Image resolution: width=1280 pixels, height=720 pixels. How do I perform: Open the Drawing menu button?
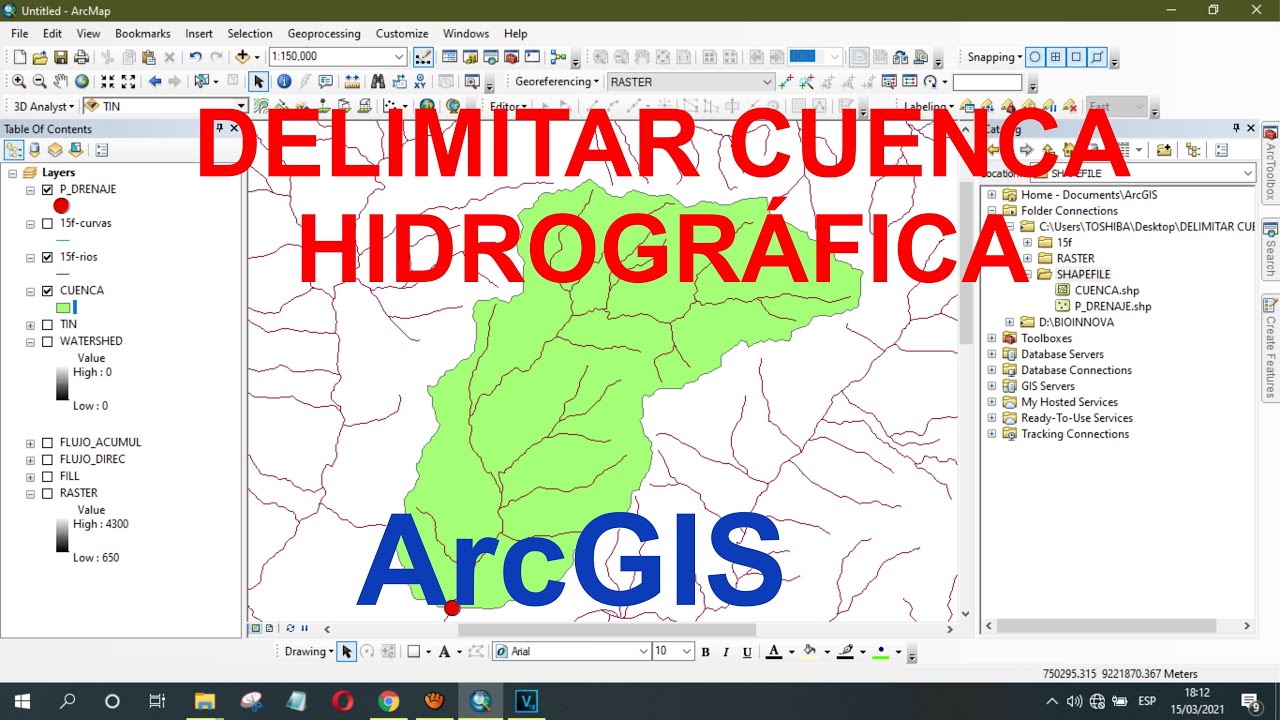[309, 652]
